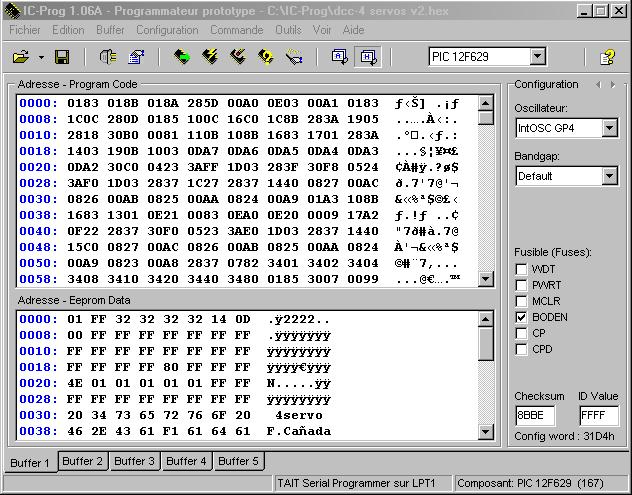This screenshot has height=495, width=632.
Task: Enable the PWRT fuse checkbox
Action: pyautogui.click(x=521, y=285)
